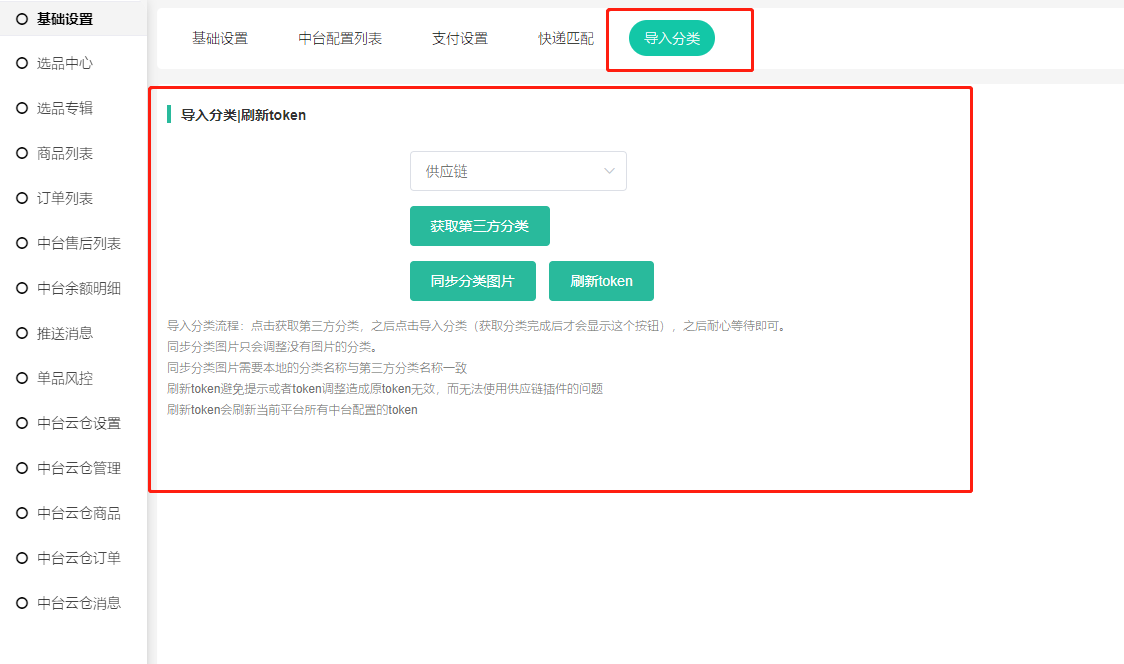
Task: Select 单品风控 in the sidebar
Action: point(65,378)
